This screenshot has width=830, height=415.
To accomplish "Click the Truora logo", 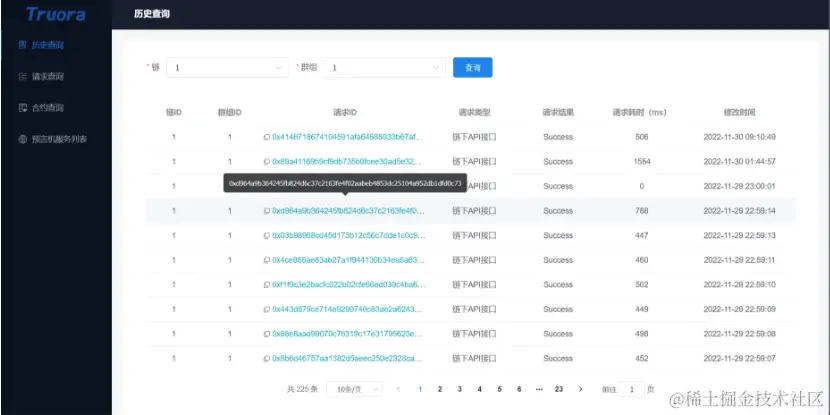I will 56,14.
